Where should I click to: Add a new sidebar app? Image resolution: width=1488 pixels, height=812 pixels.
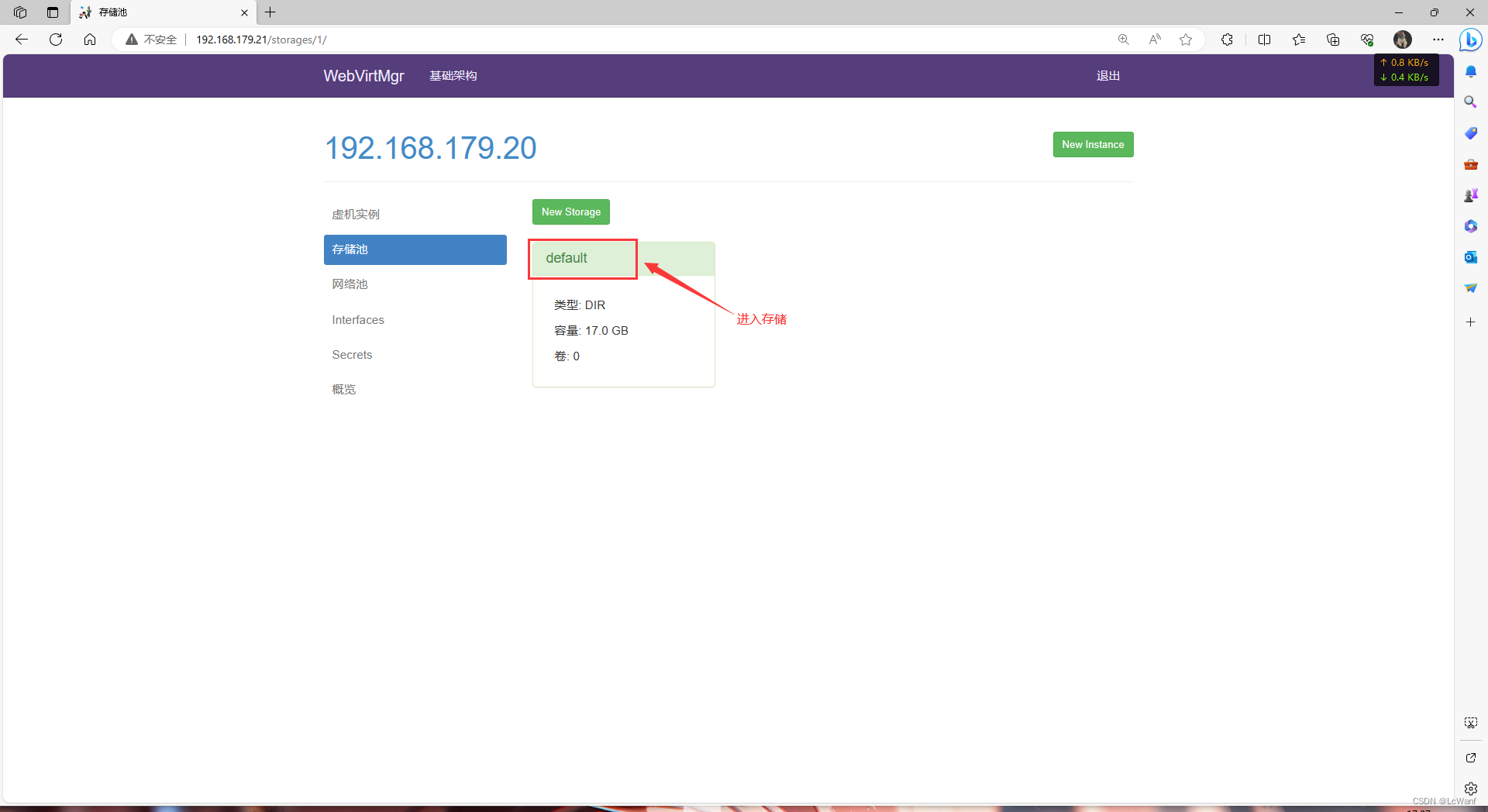(x=1470, y=322)
